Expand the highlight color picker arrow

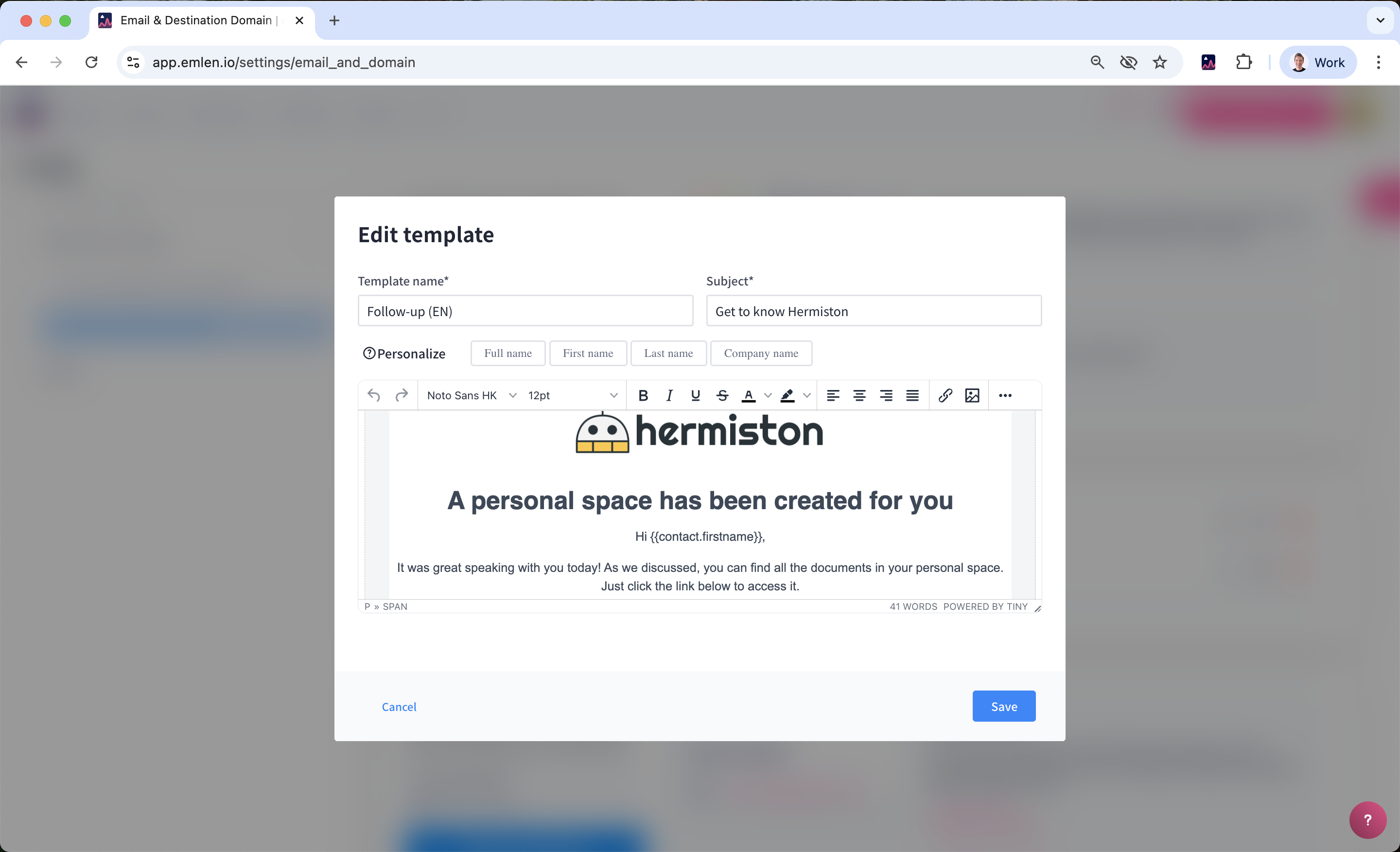tap(806, 395)
